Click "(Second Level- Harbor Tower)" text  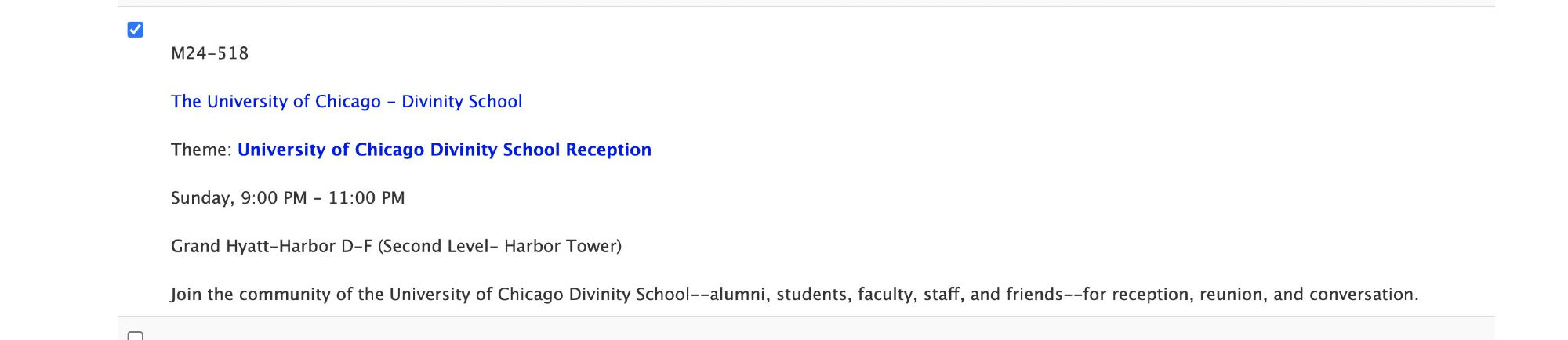pos(499,247)
